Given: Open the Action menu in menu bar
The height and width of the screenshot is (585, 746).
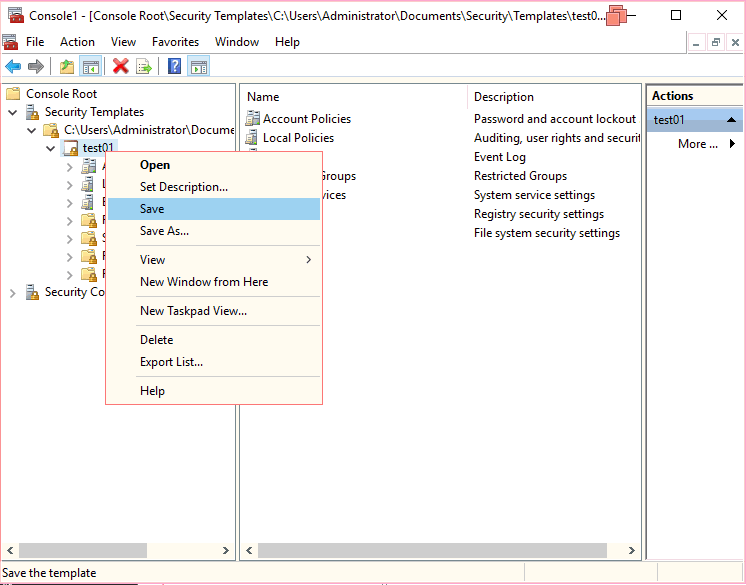Looking at the screenshot, I should pos(77,42).
